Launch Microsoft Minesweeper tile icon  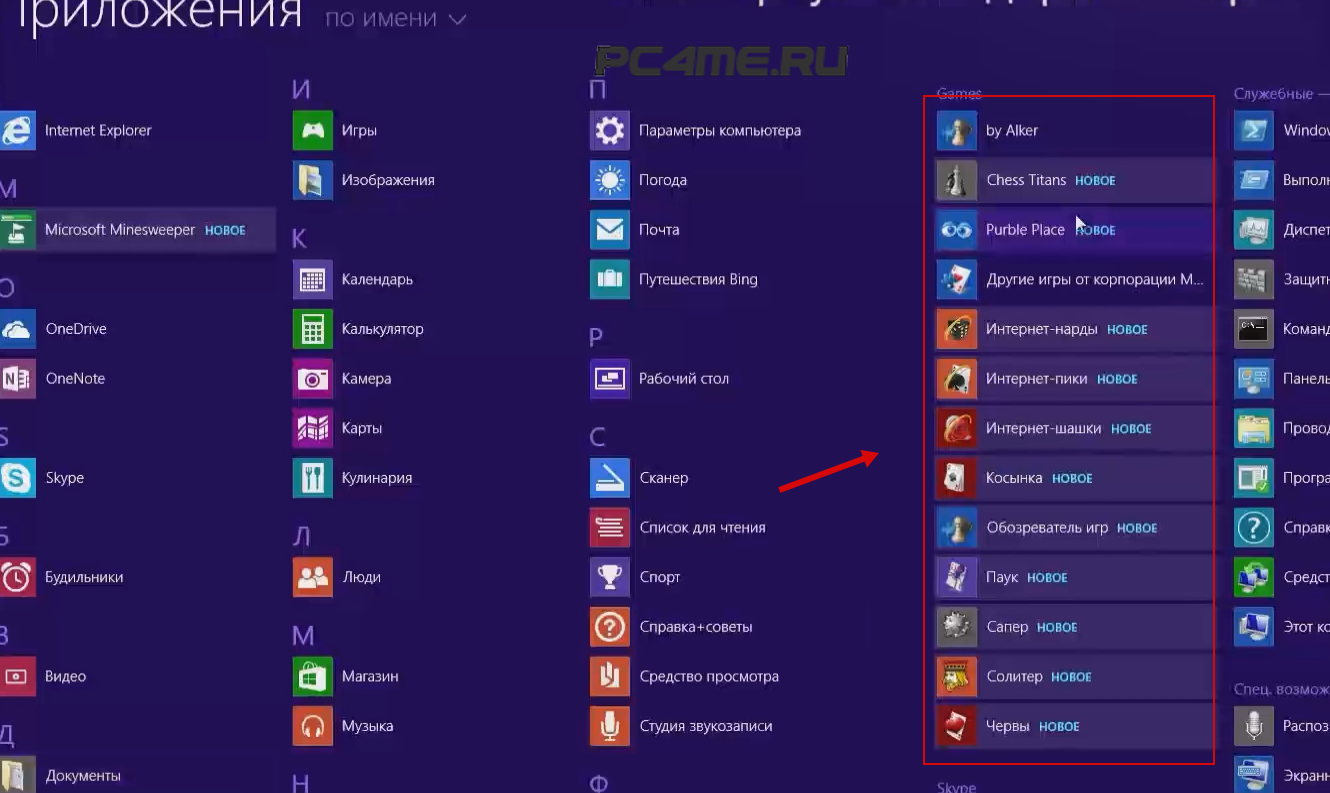17,230
